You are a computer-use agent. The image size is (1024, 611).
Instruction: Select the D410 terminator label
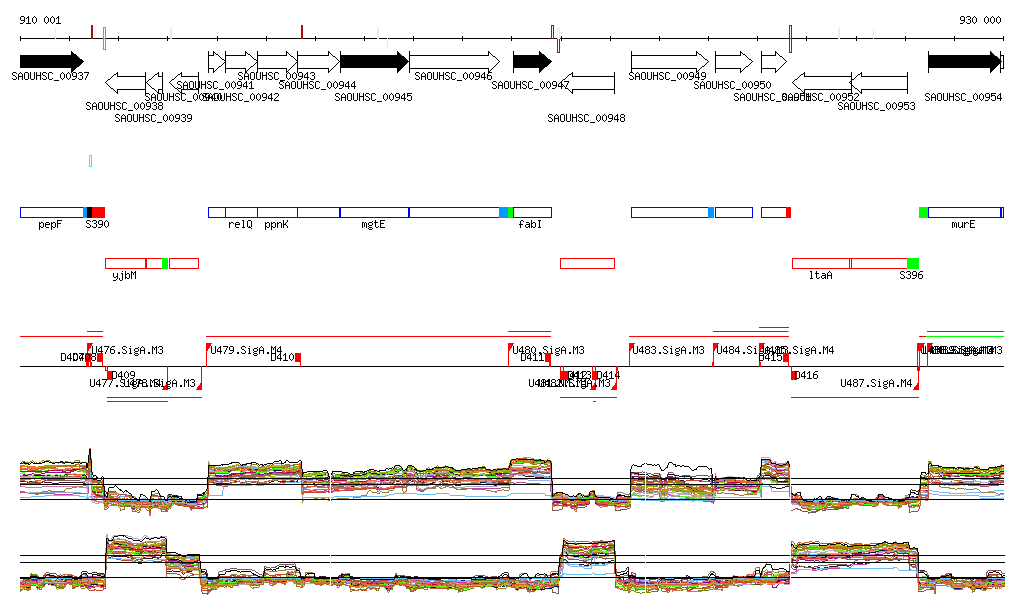[282, 357]
